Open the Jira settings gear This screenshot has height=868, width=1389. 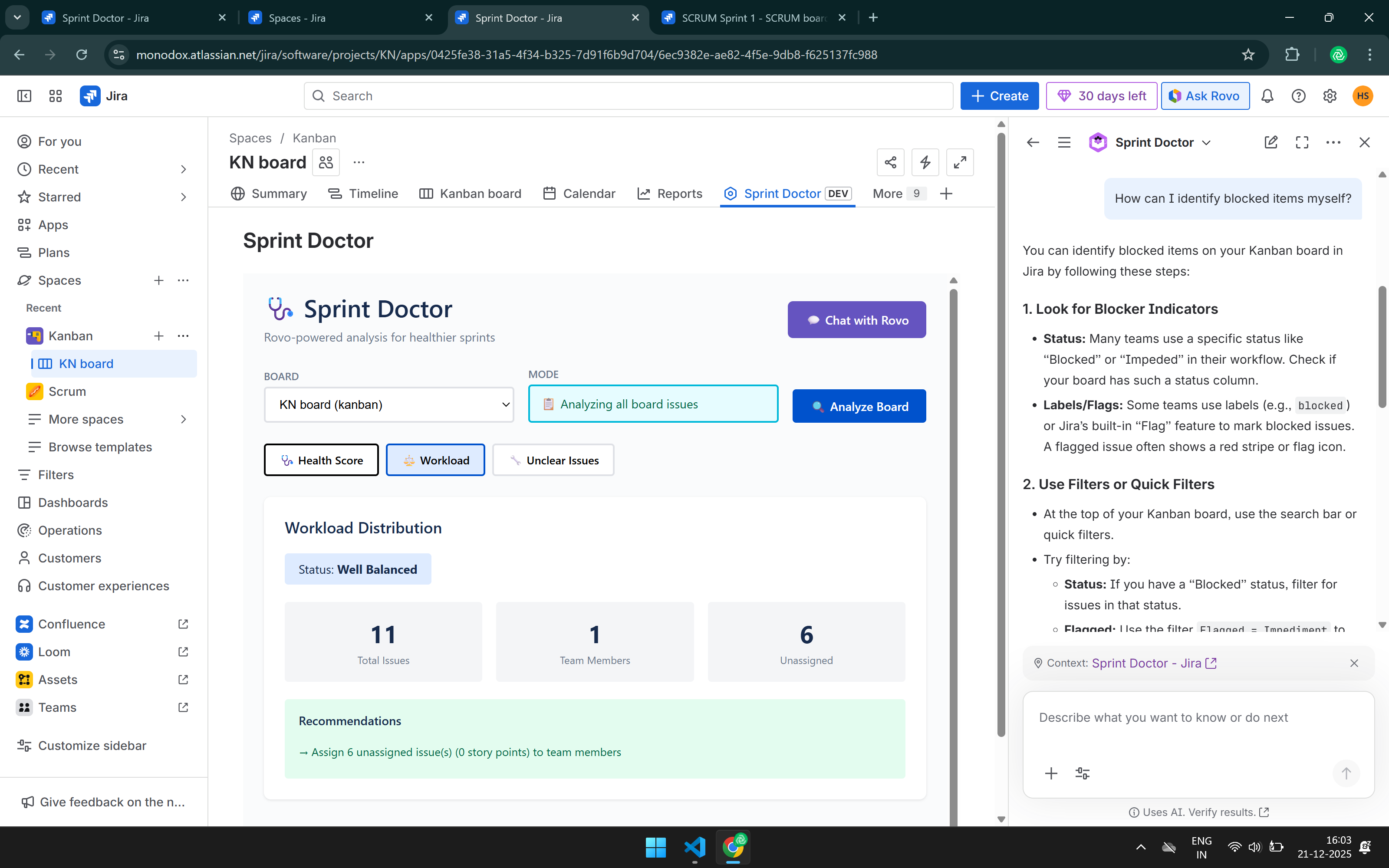pyautogui.click(x=1329, y=96)
